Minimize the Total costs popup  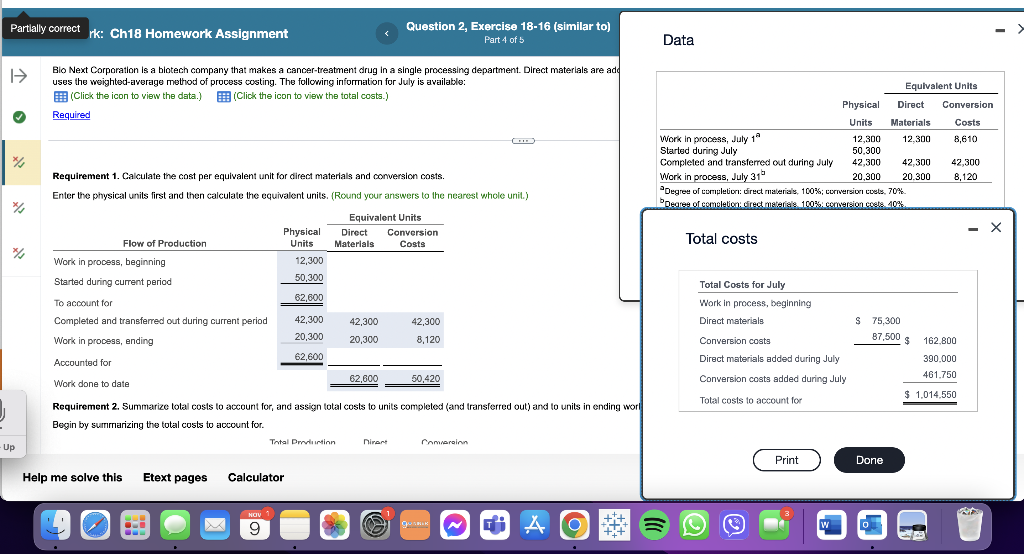(973, 229)
